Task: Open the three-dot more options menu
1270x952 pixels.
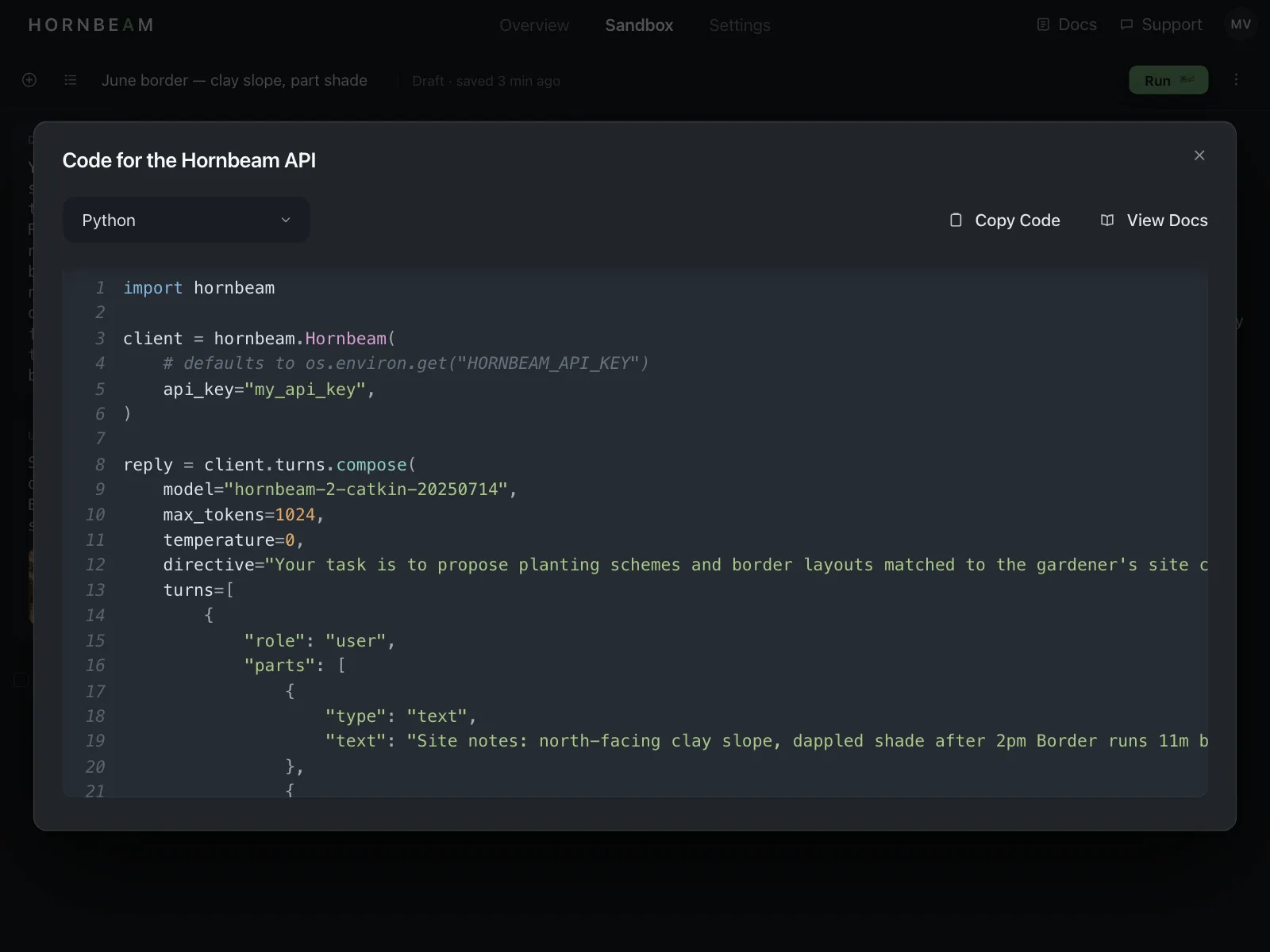Action: pyautogui.click(x=1236, y=79)
